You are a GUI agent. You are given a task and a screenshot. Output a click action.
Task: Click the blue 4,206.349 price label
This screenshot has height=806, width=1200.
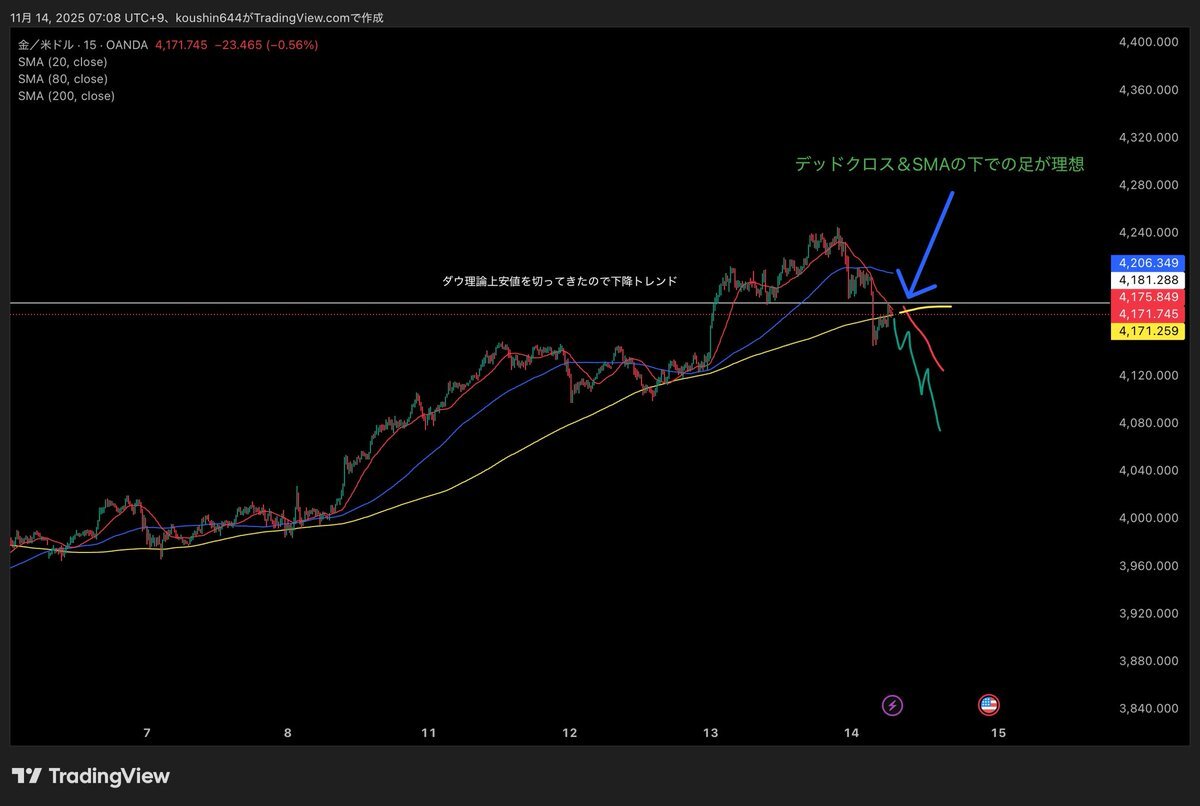(1147, 263)
